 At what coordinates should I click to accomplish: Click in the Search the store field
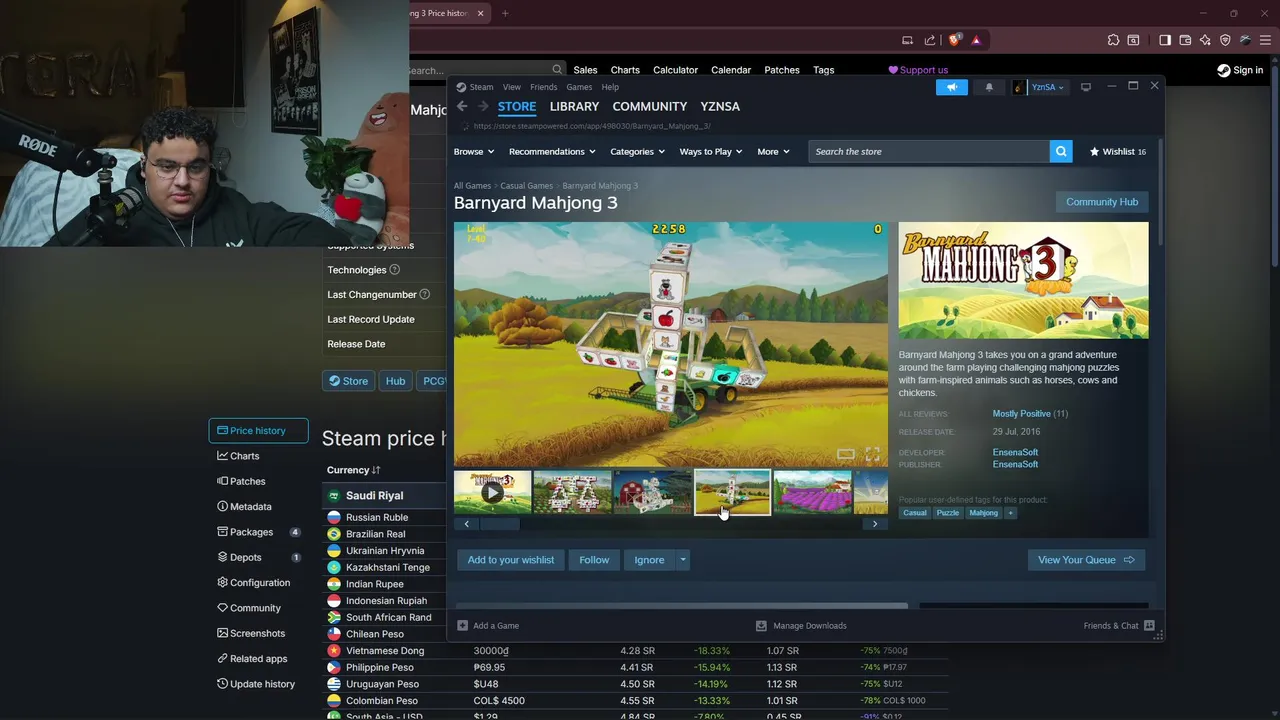[929, 151]
